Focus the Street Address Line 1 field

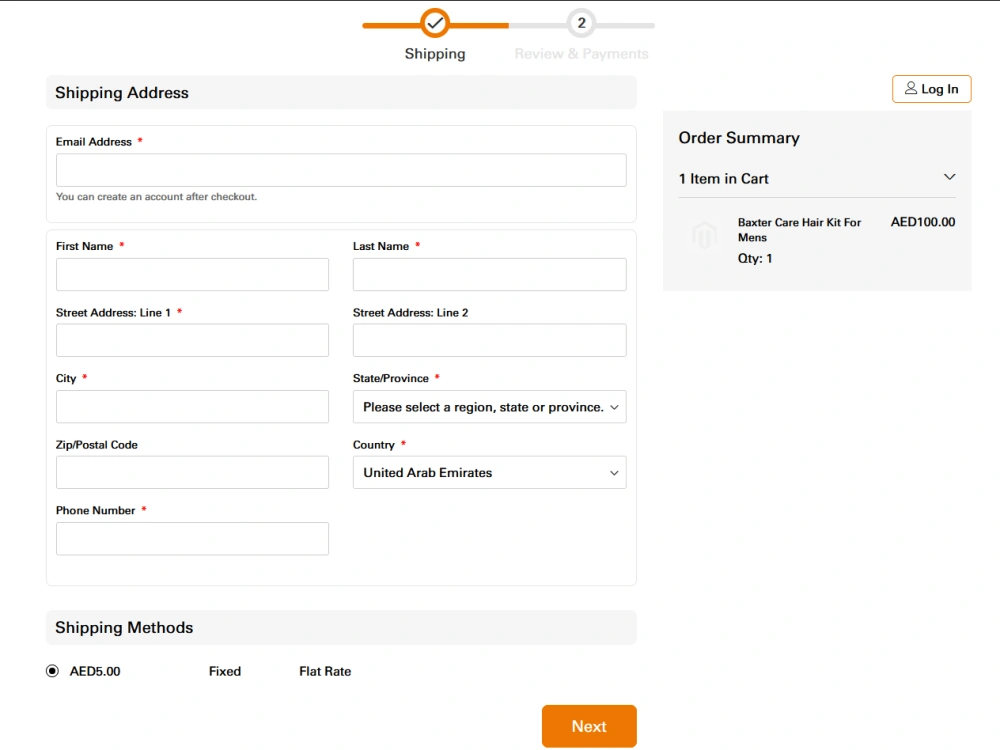click(192, 340)
